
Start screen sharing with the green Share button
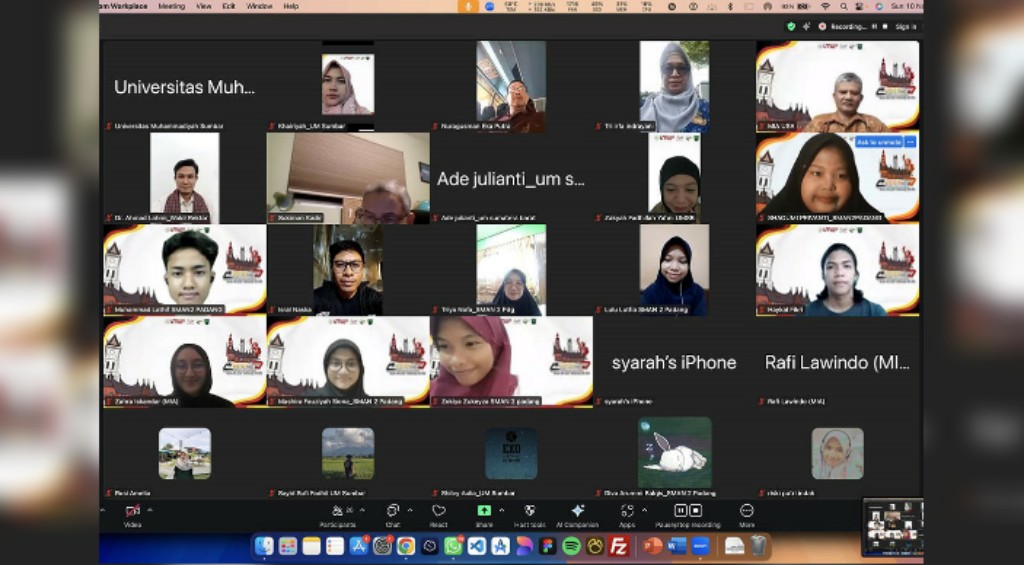coord(484,512)
